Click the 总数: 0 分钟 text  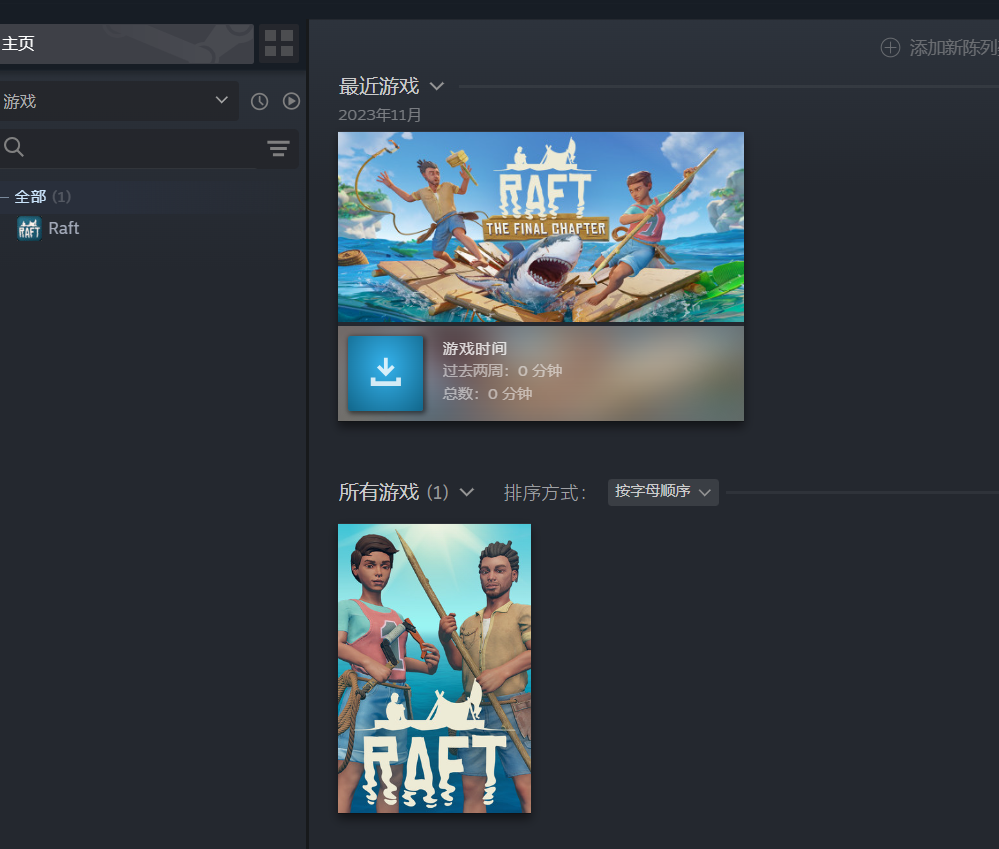487,394
